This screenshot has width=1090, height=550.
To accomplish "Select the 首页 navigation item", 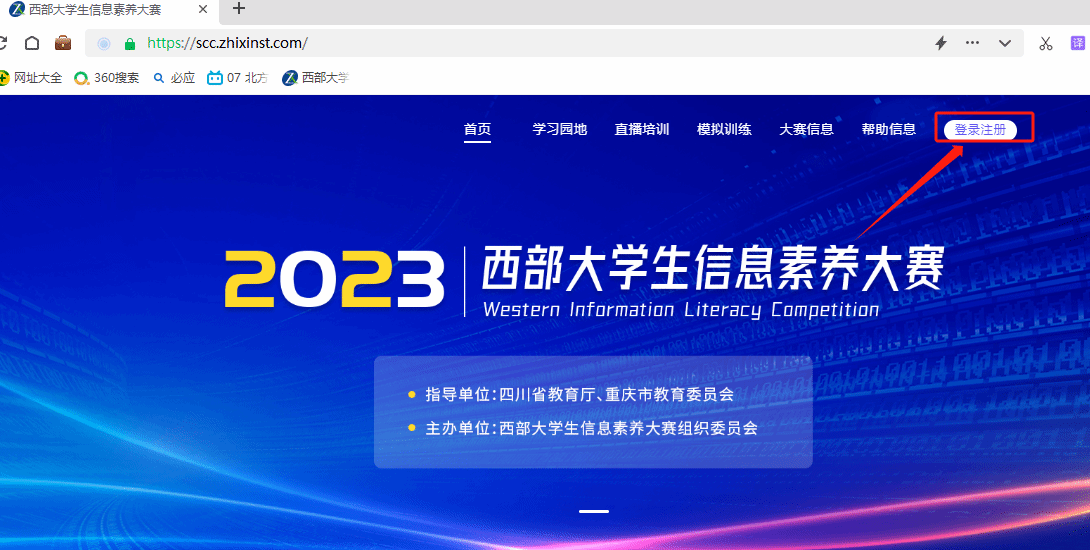I will pyautogui.click(x=478, y=129).
